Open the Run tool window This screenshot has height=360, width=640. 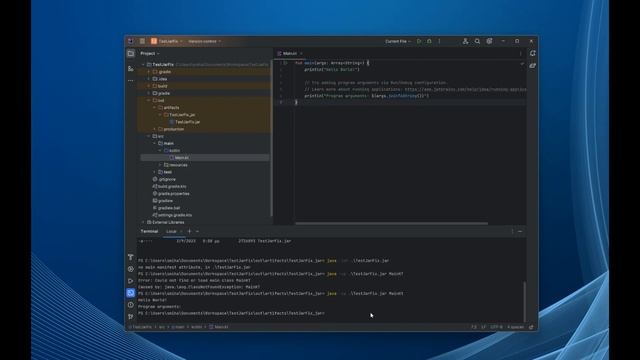pos(131,281)
